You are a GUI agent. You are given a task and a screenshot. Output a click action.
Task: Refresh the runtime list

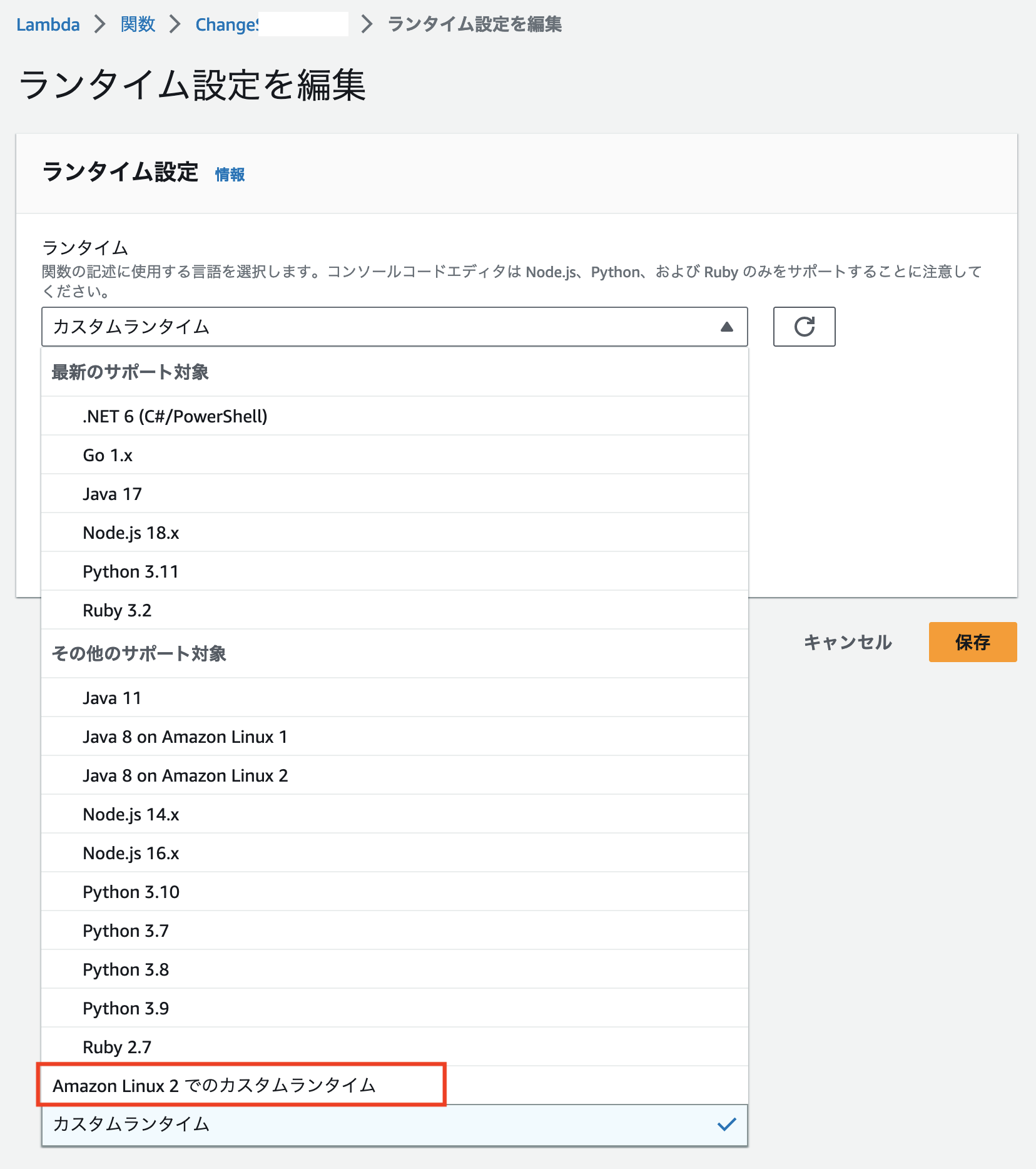[x=804, y=327]
